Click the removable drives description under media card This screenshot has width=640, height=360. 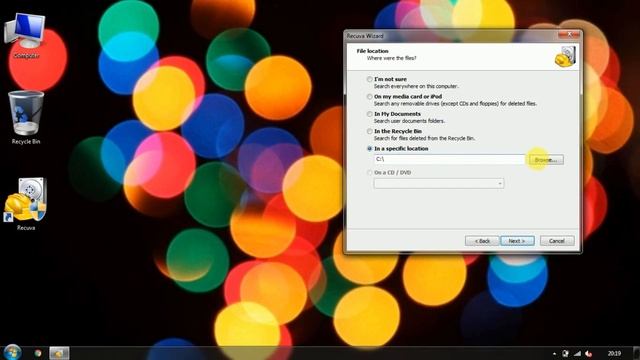[456, 104]
